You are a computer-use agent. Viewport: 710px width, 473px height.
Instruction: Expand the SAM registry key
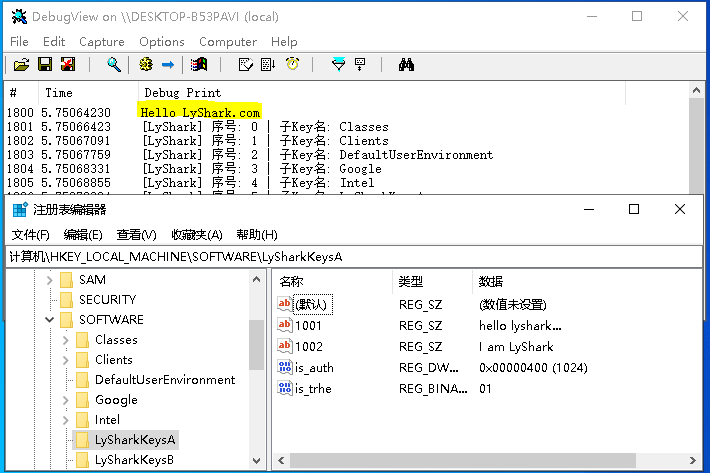(50, 280)
